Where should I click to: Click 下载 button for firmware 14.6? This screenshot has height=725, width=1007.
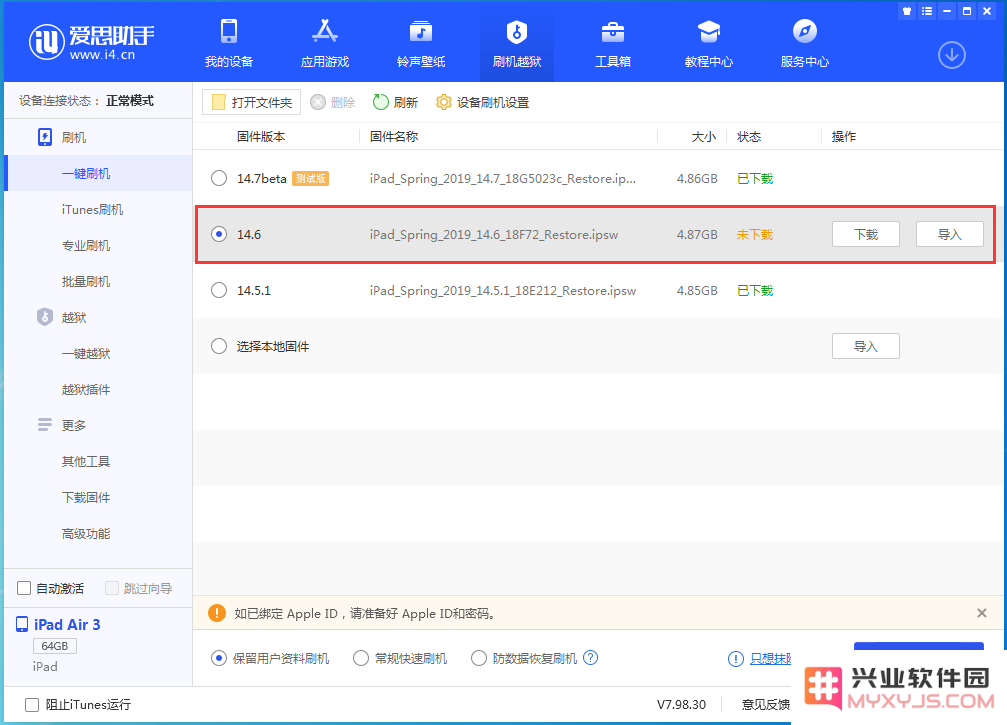(865, 234)
